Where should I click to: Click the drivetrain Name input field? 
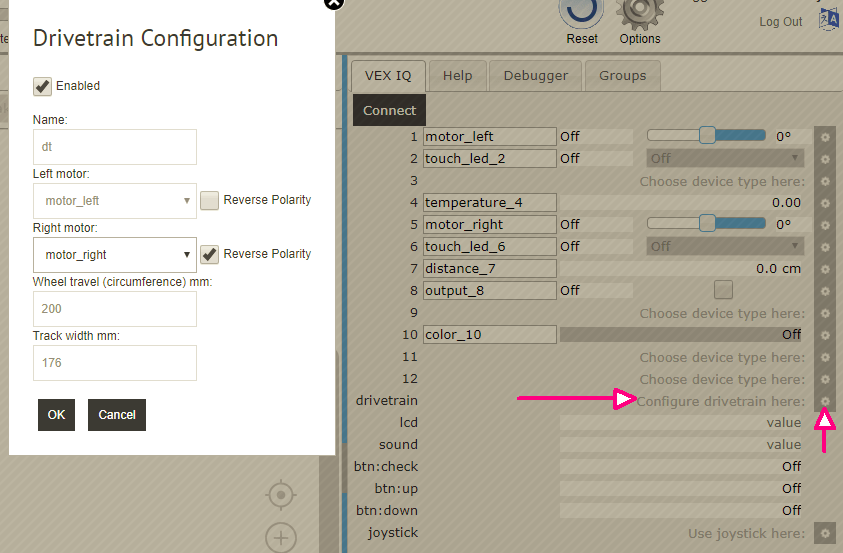pyautogui.click(x=115, y=147)
